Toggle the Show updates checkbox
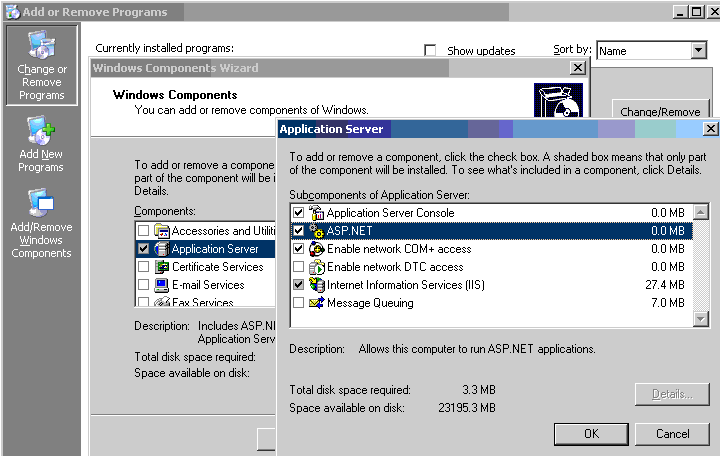720x456 pixels. pos(430,50)
